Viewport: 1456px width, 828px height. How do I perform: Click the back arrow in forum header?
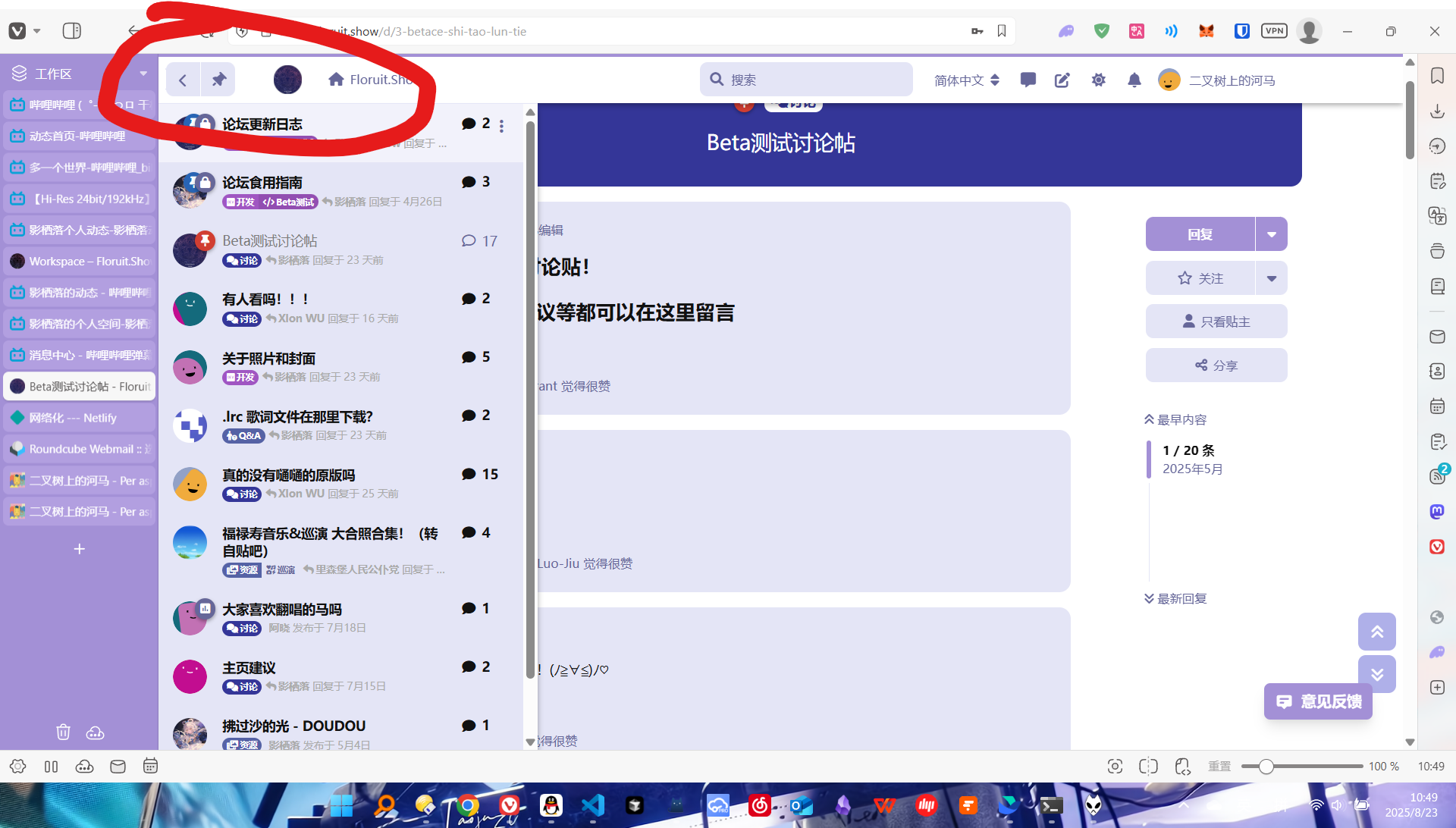click(183, 80)
